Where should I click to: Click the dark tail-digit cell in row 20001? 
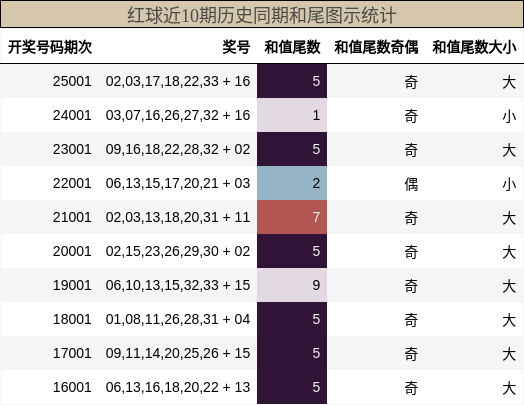pos(292,251)
